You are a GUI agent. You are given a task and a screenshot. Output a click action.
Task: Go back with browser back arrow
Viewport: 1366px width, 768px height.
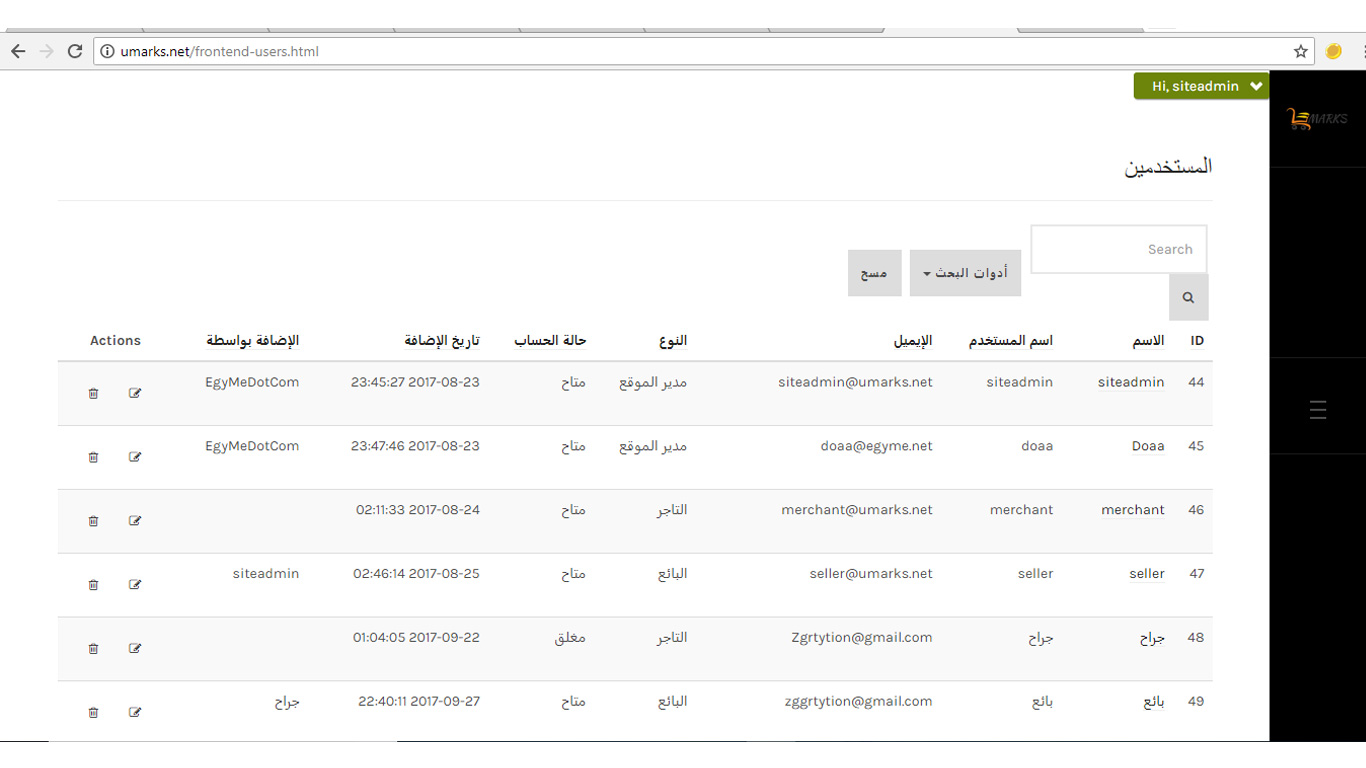point(18,51)
